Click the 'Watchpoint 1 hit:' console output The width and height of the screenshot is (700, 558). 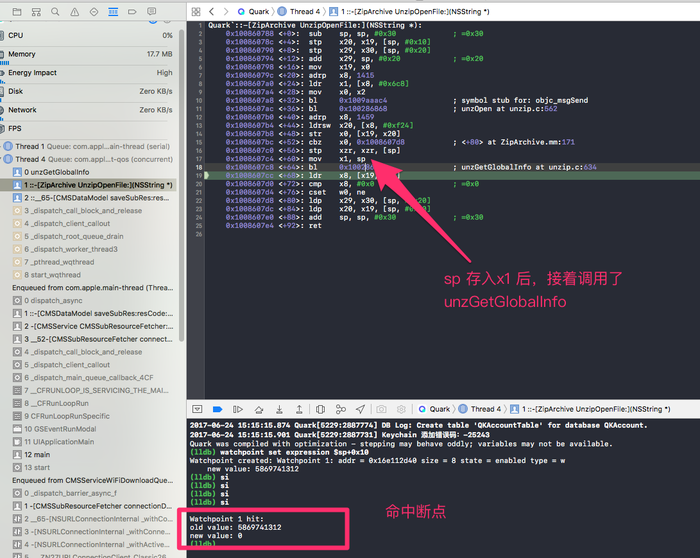[x=227, y=519]
